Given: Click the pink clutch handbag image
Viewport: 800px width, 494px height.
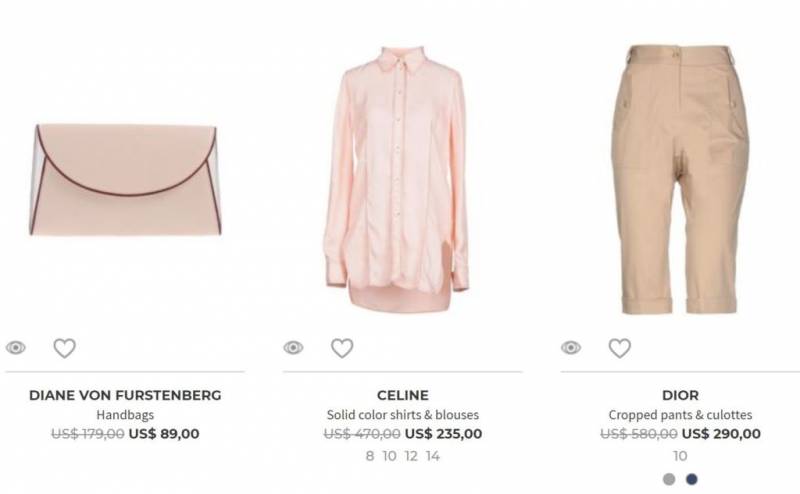Looking at the screenshot, I should click(x=125, y=180).
